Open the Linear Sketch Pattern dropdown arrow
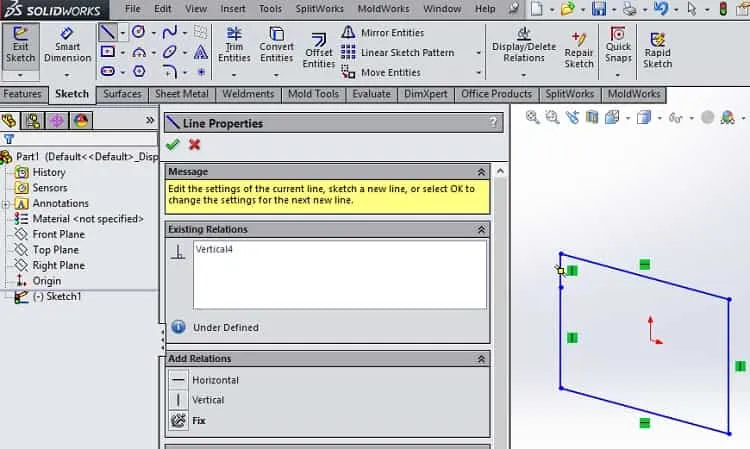The image size is (750, 449). (x=478, y=53)
